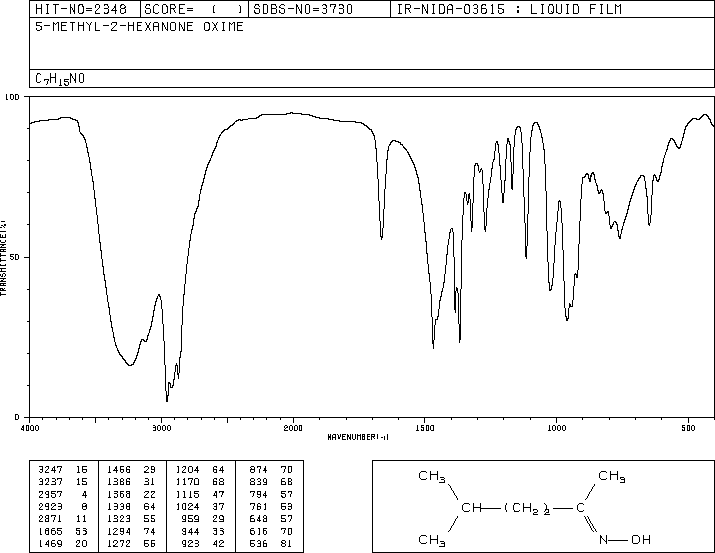The width and height of the screenshot is (715, 553).
Task: Click the N atom in the structure diagram
Action: click(x=603, y=540)
